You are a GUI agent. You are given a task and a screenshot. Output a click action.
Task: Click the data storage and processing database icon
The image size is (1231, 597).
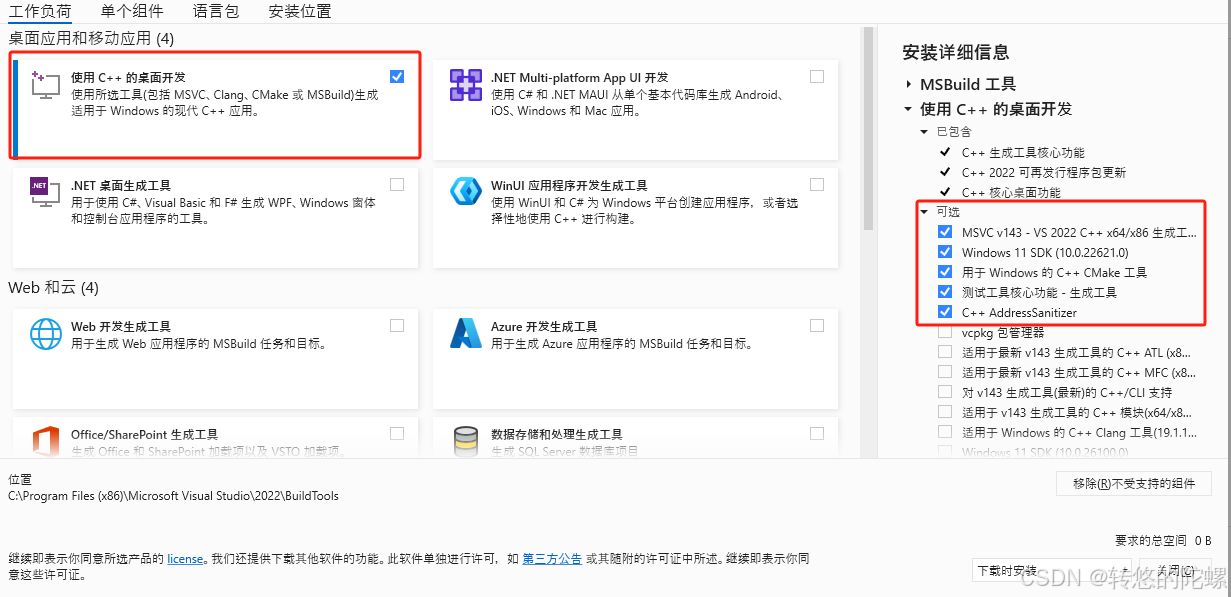pos(466,441)
